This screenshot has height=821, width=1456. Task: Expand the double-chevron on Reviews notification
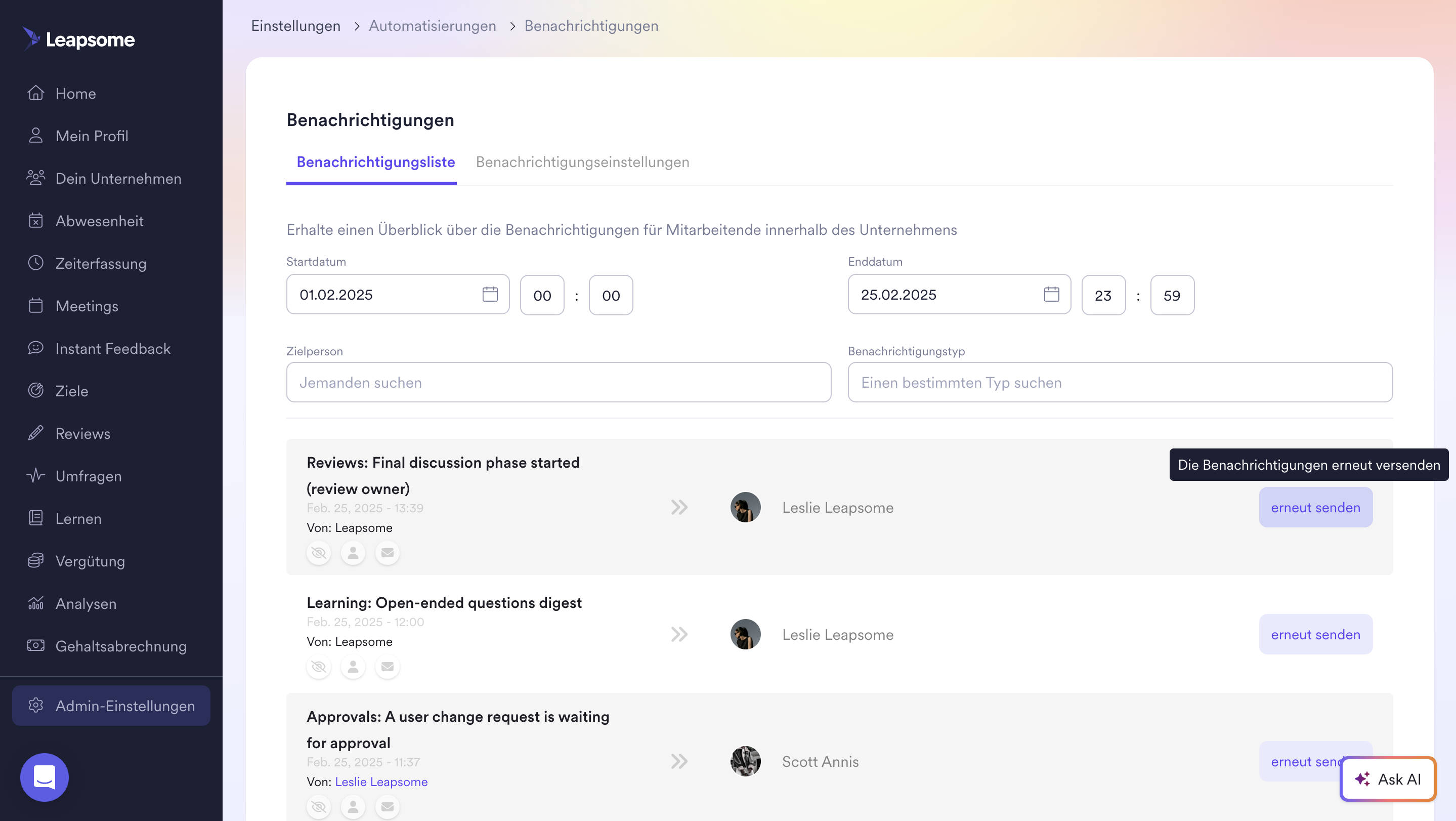[679, 507]
